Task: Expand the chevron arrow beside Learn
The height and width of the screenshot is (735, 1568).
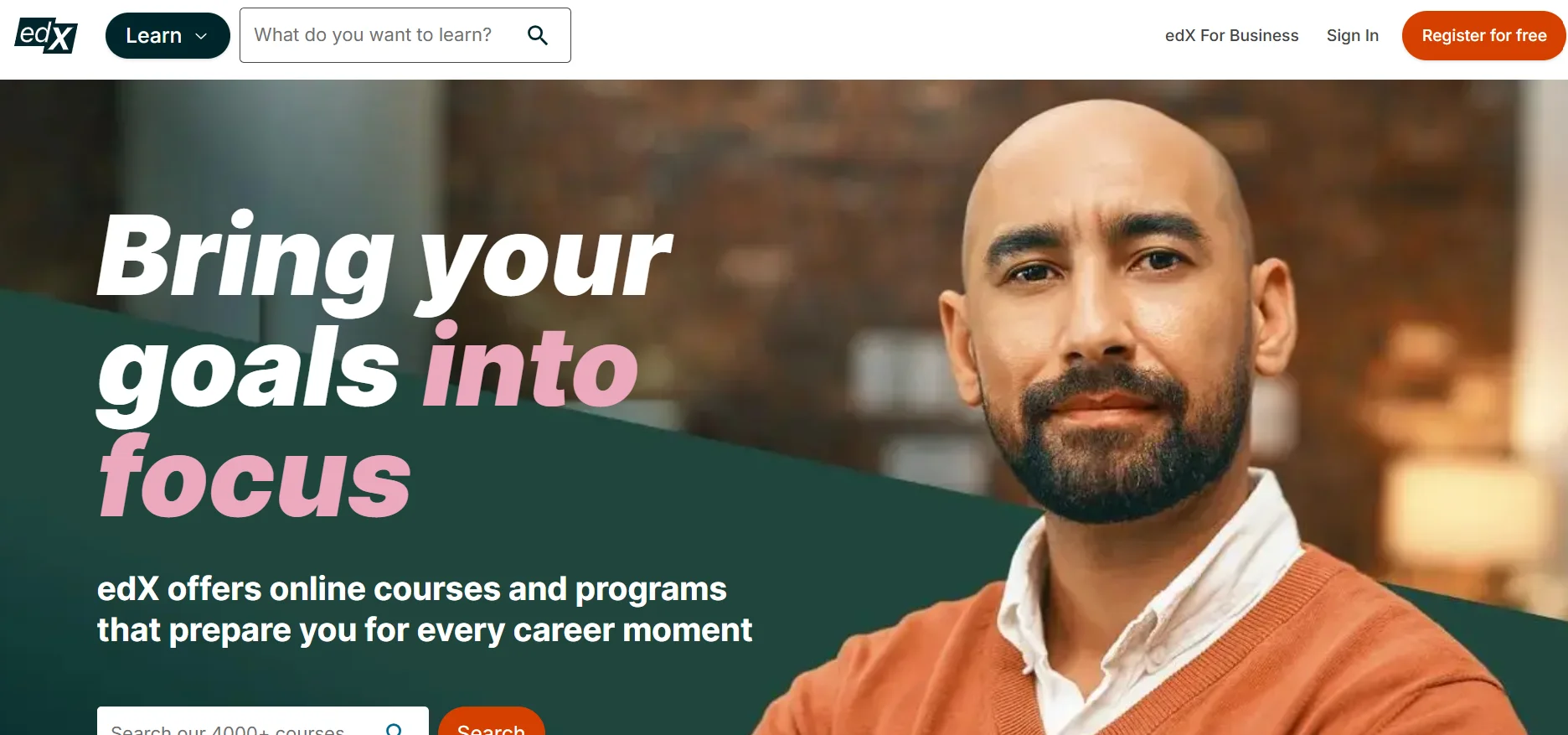Action: (x=201, y=36)
